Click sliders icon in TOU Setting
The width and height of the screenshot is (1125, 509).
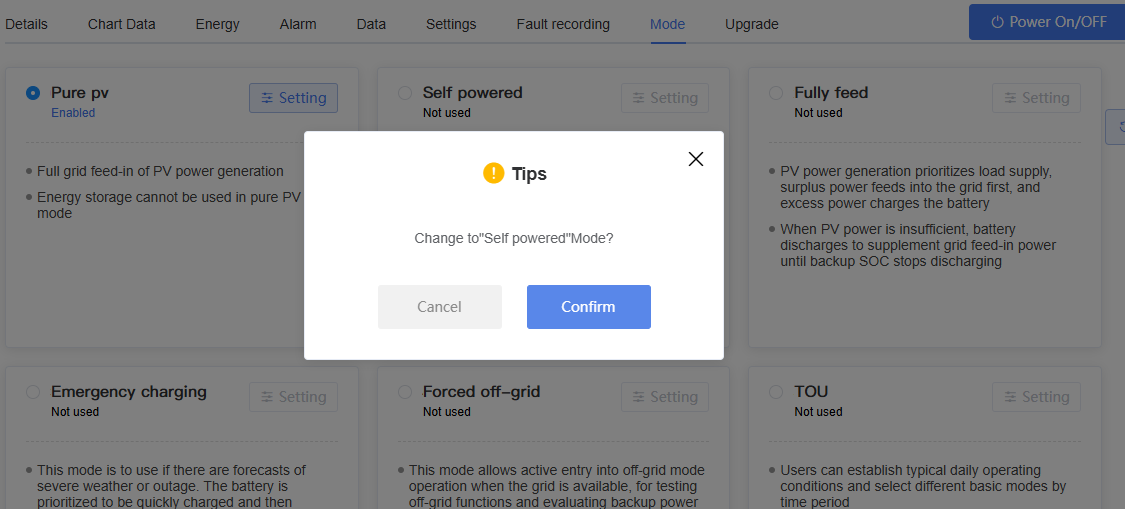click(1010, 397)
